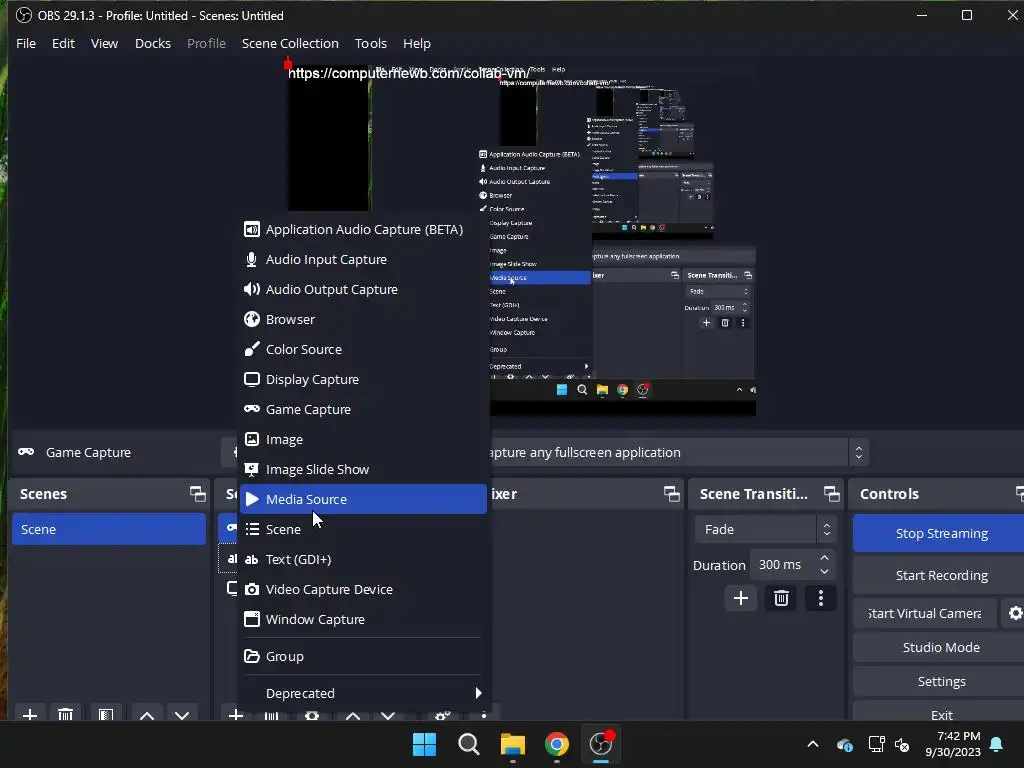Toggle Studio Mode
The image size is (1024, 768).
click(941, 647)
